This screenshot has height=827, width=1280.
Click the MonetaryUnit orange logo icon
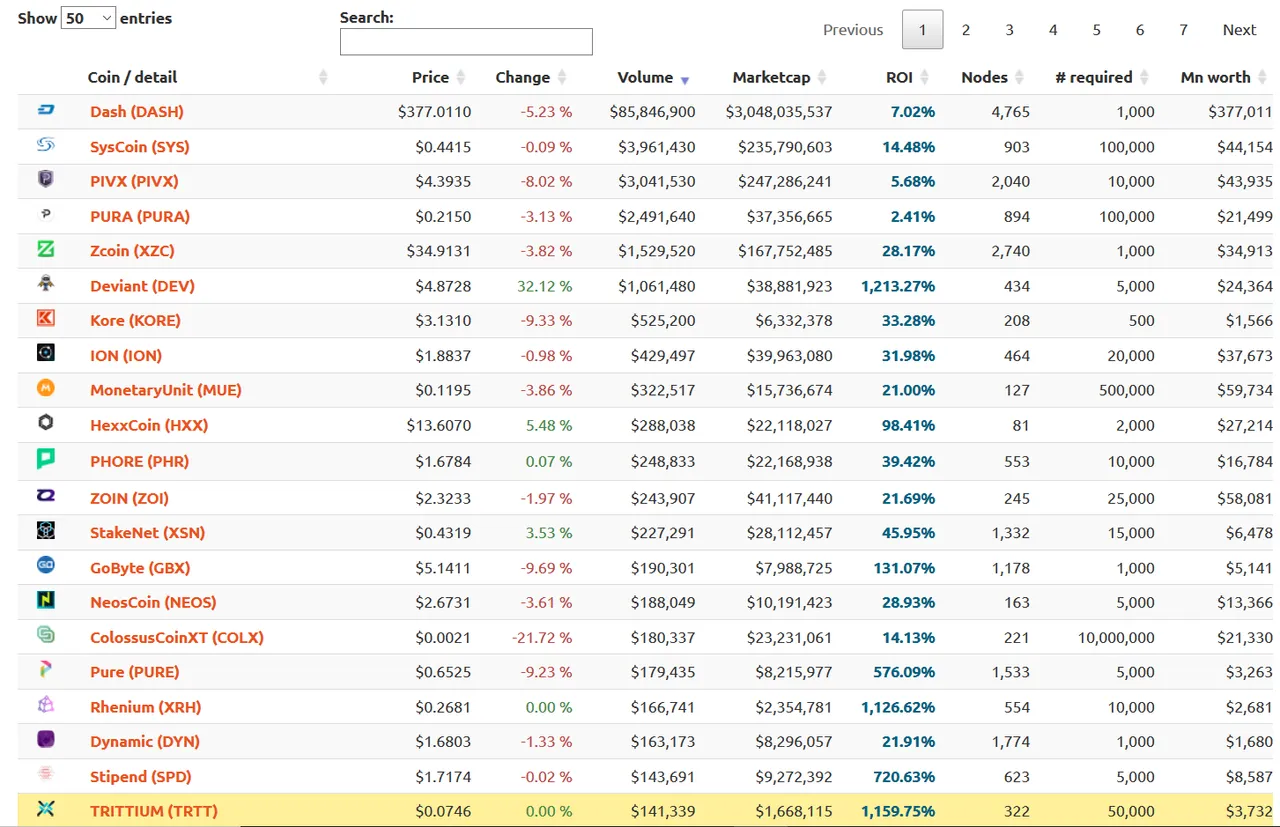[x=45, y=388]
